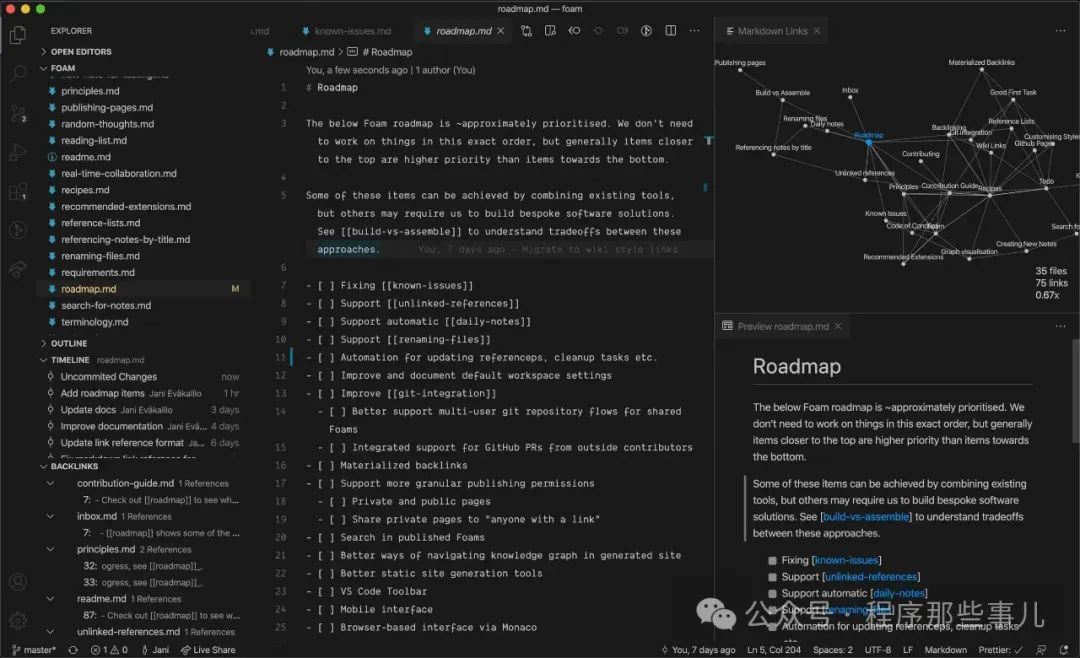
Task: Open Run and Debug view
Action: (18, 152)
